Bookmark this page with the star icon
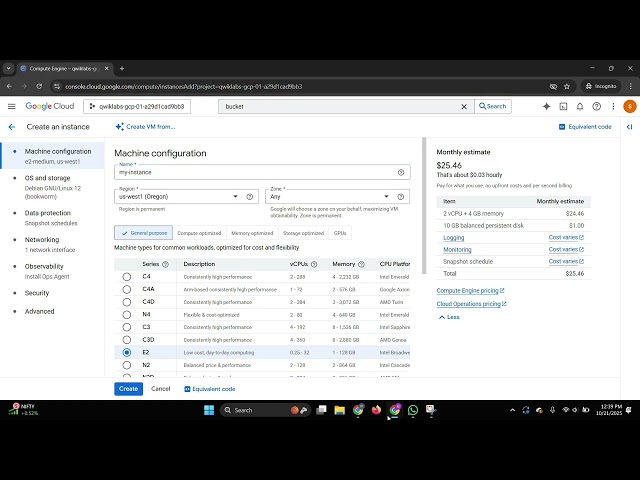 click(x=567, y=87)
